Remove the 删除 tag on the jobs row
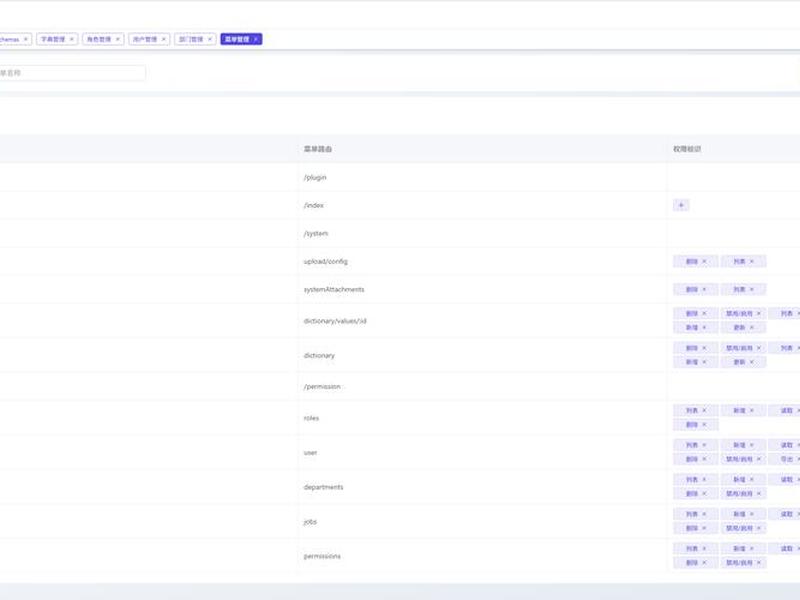Viewport: 800px width, 600px height. [704, 528]
